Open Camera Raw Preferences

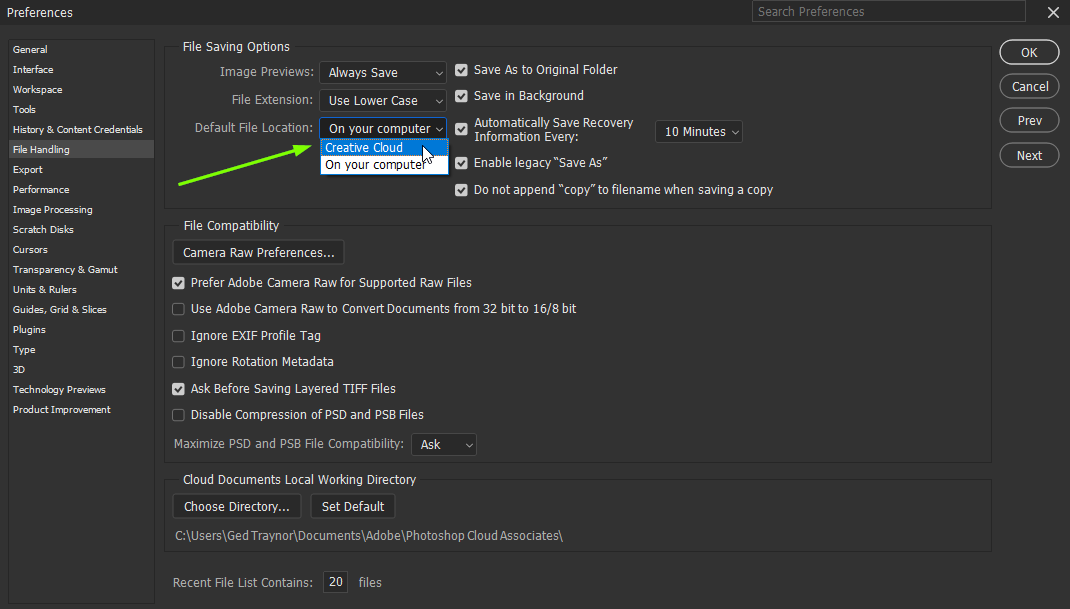257,252
